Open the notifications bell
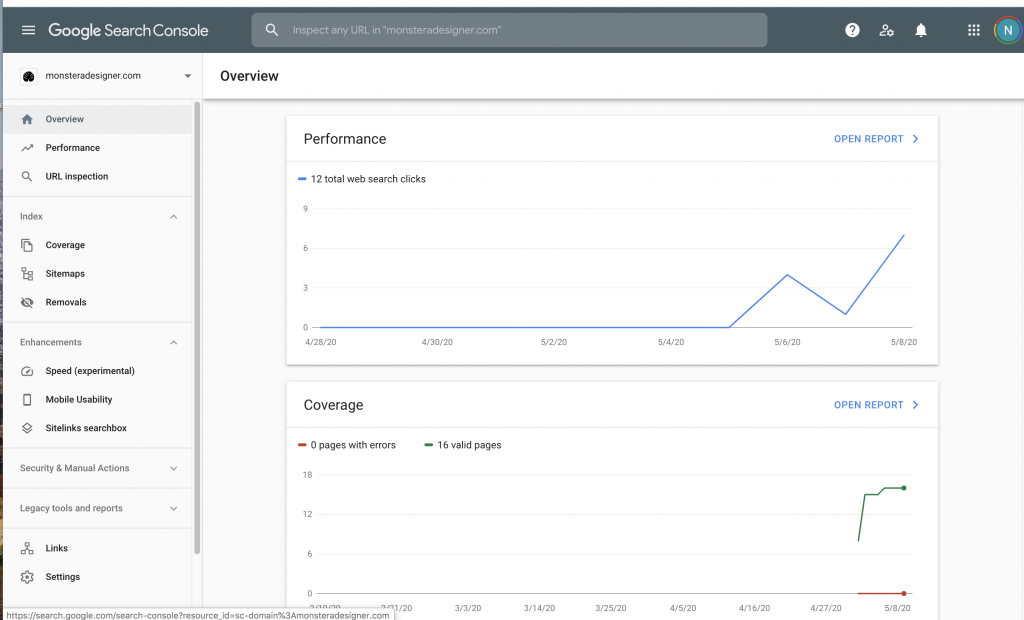This screenshot has height=620, width=1024. (x=921, y=30)
